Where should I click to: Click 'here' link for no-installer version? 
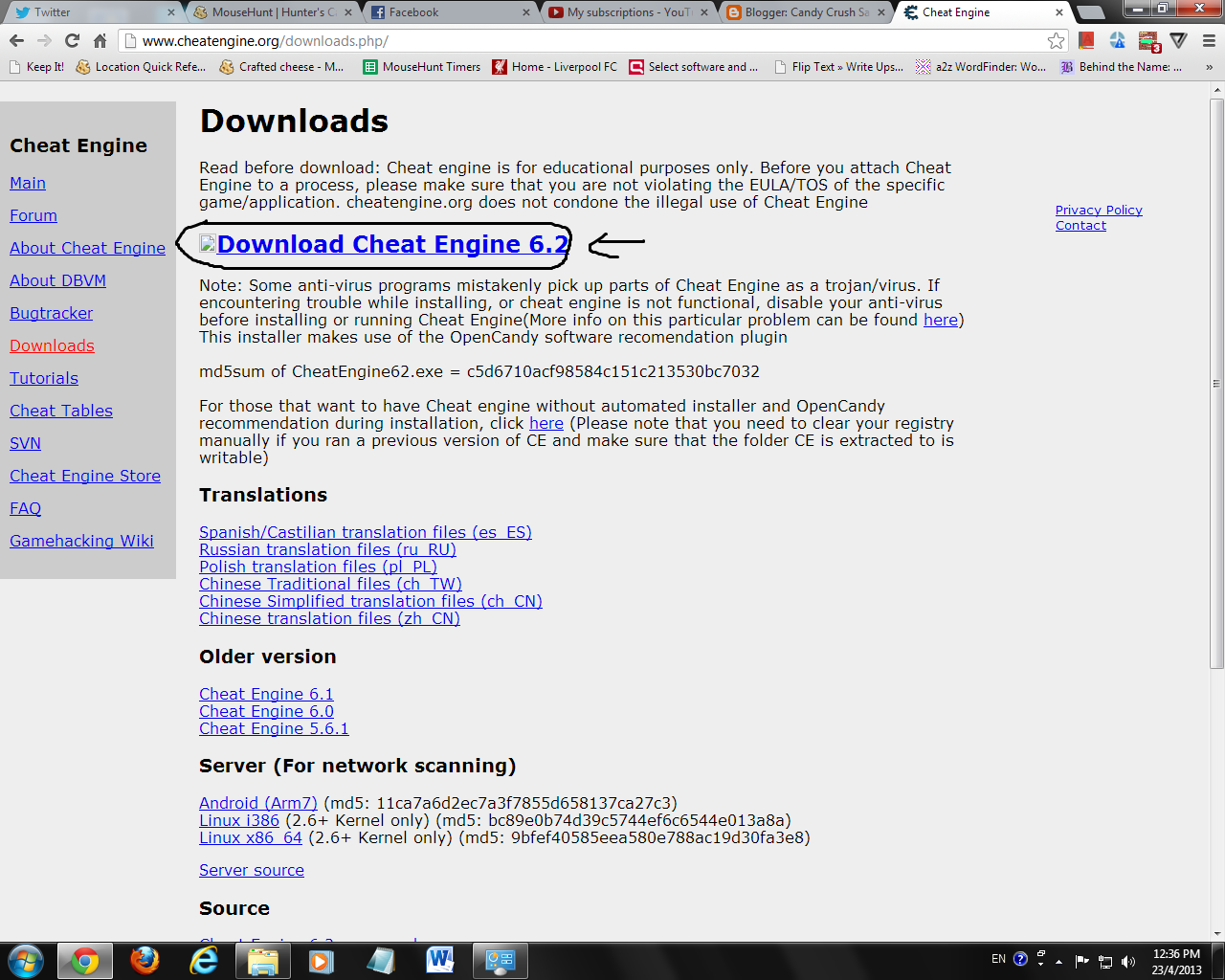546,423
